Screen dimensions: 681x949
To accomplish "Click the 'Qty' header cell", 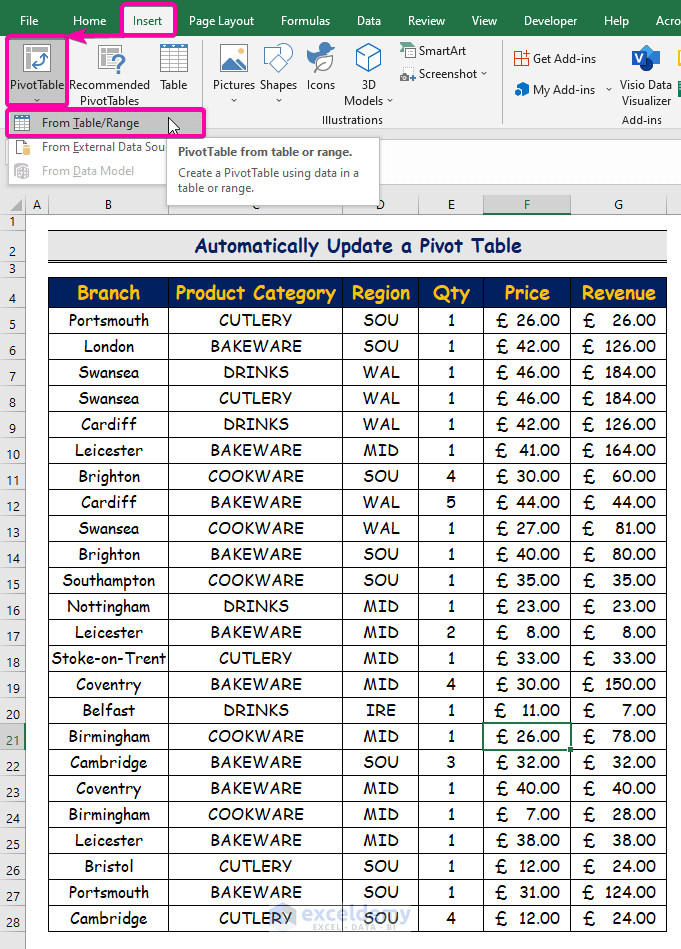I will (x=451, y=293).
